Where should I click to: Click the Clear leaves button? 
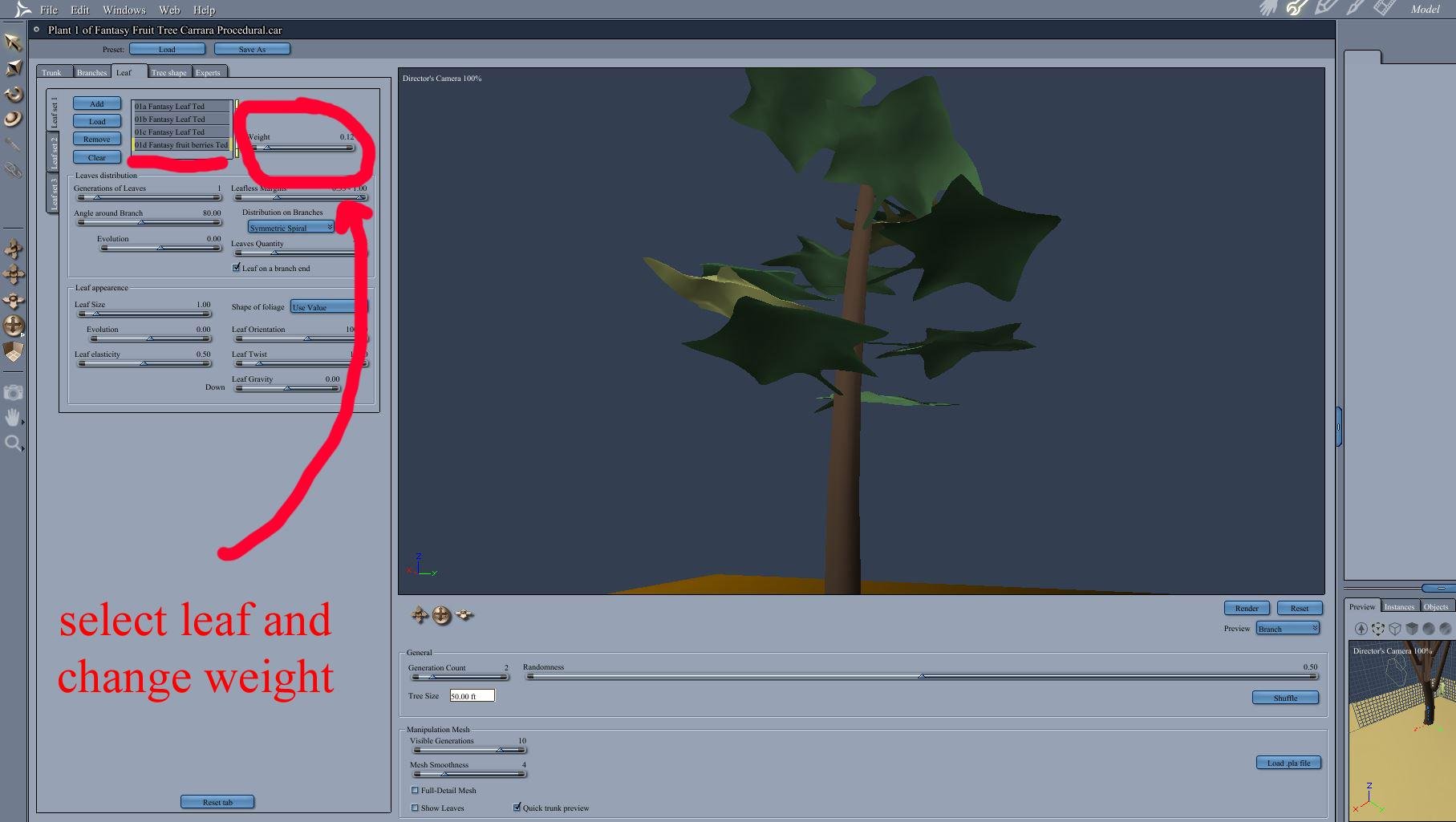click(x=97, y=158)
